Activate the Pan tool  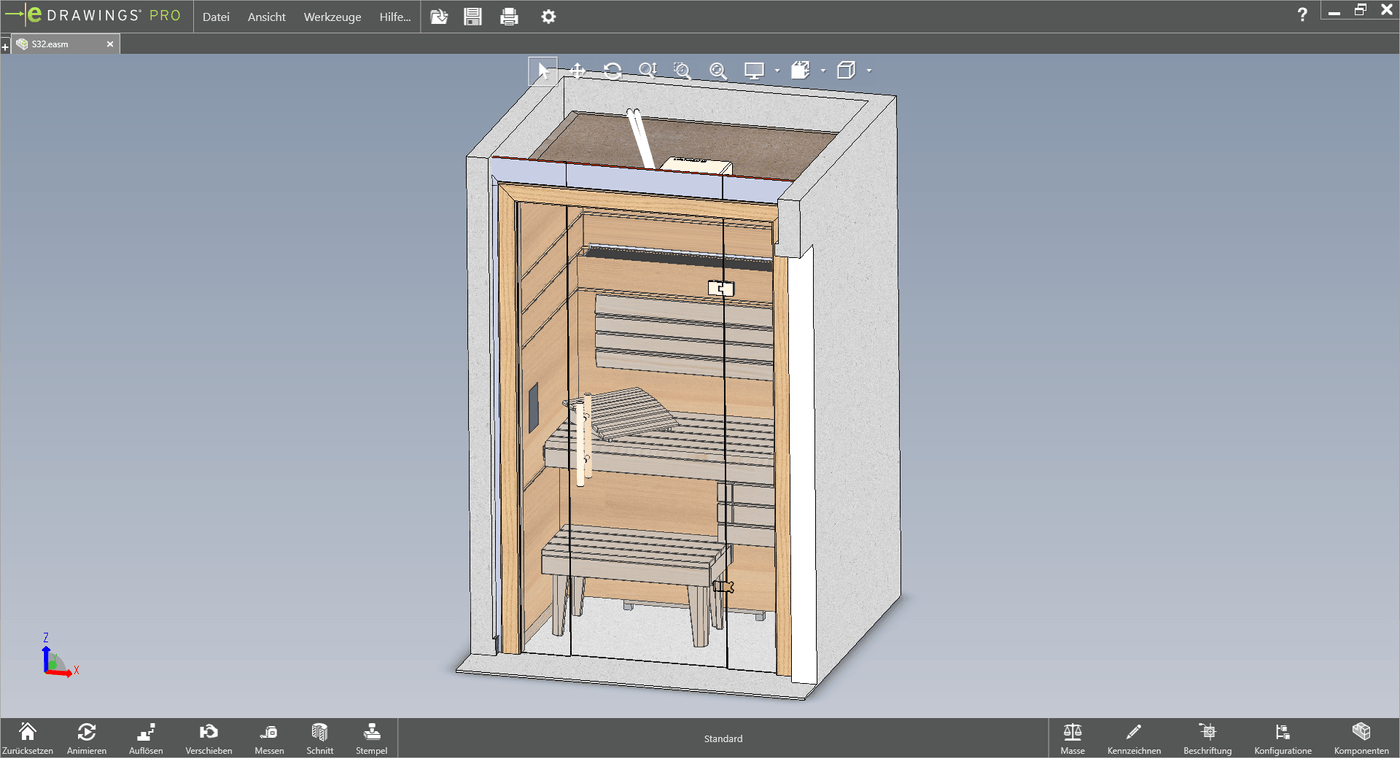click(577, 70)
